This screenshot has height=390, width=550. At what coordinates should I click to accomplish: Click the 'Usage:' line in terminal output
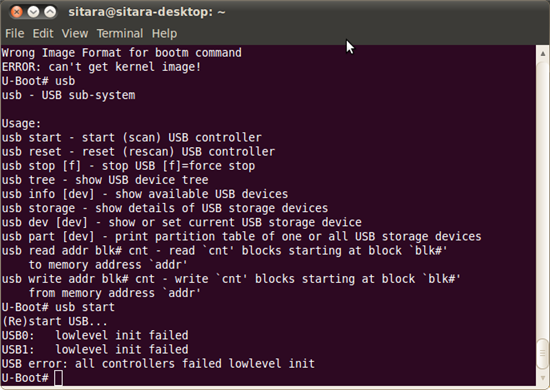coord(21,123)
